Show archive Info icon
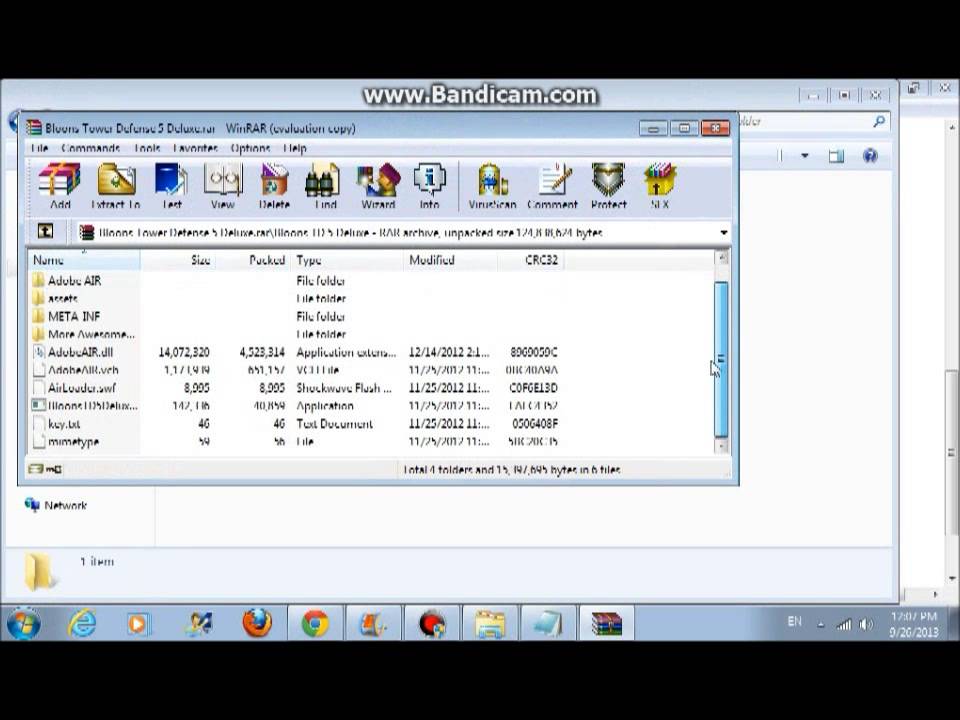960x720 pixels. click(x=429, y=186)
